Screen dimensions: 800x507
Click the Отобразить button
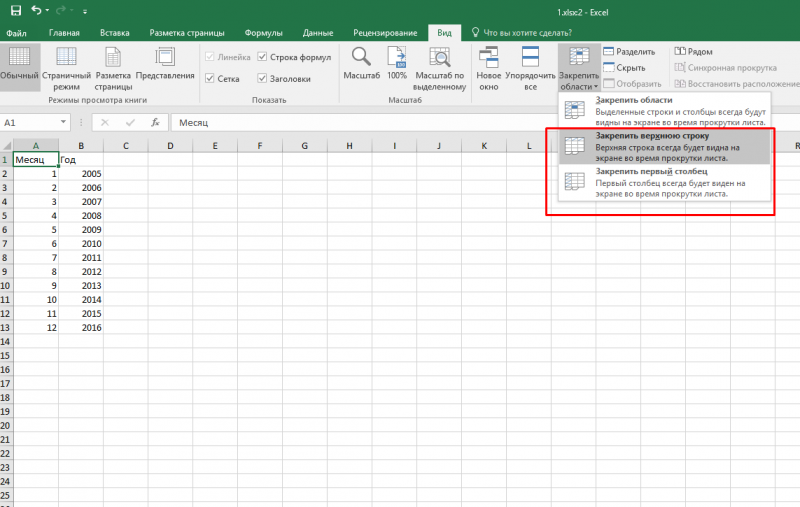click(632, 84)
